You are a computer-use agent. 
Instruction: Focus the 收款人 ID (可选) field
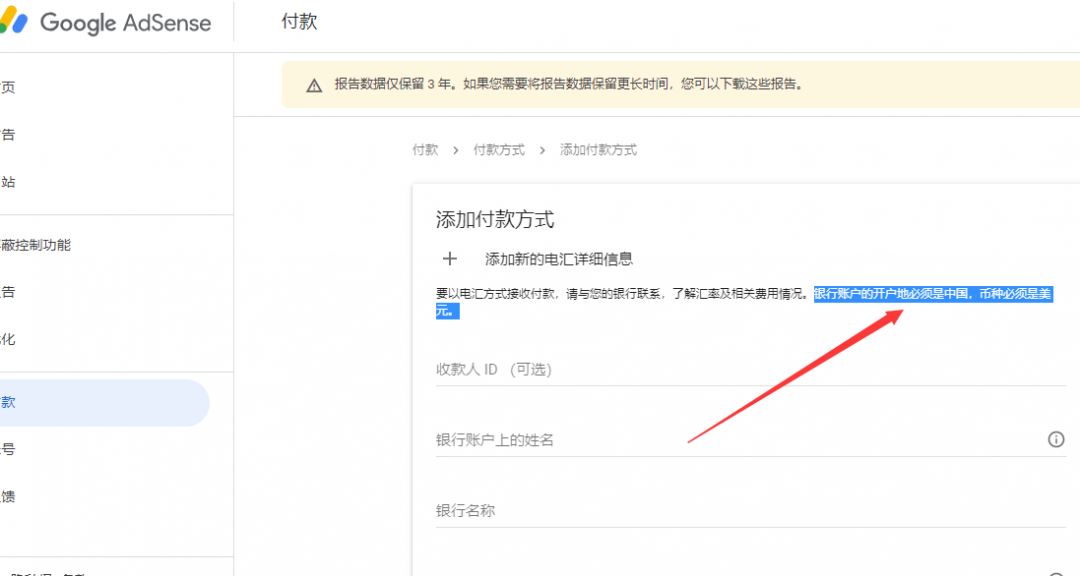click(751, 369)
